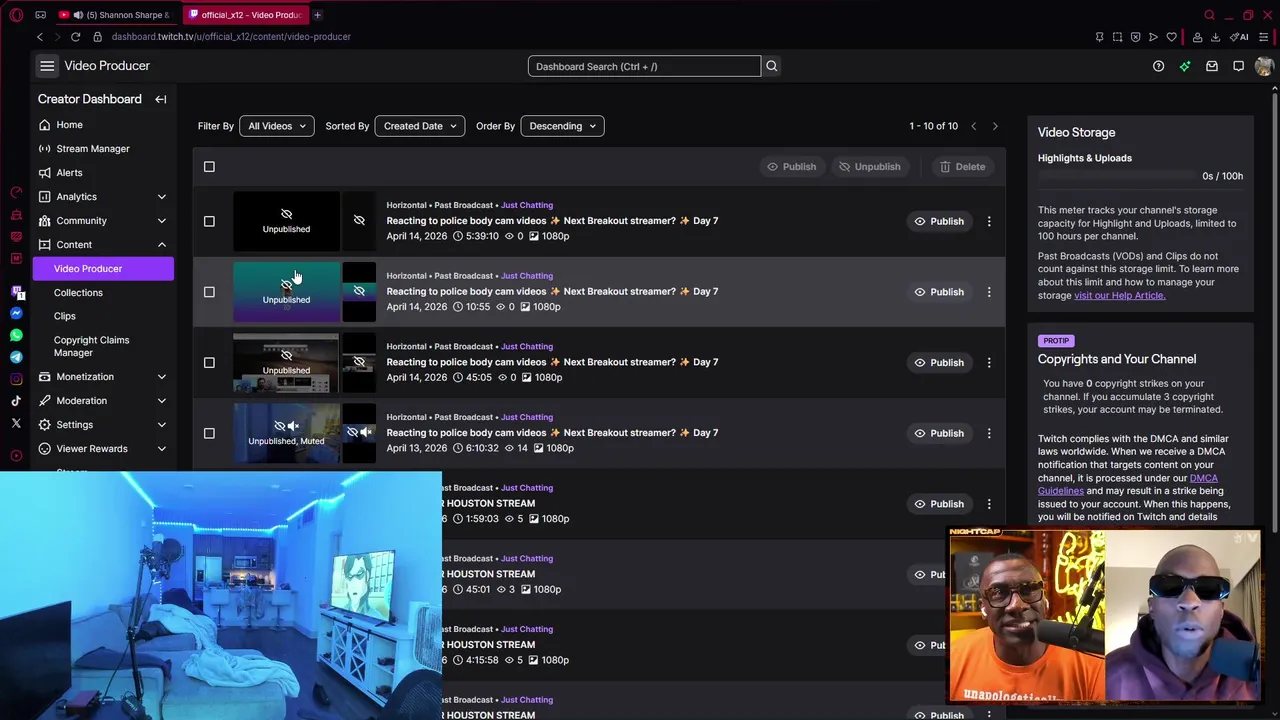Click the Just Chatting tag on the 10:55 video
Image resolution: width=1280 pixels, height=720 pixels.
527,276
